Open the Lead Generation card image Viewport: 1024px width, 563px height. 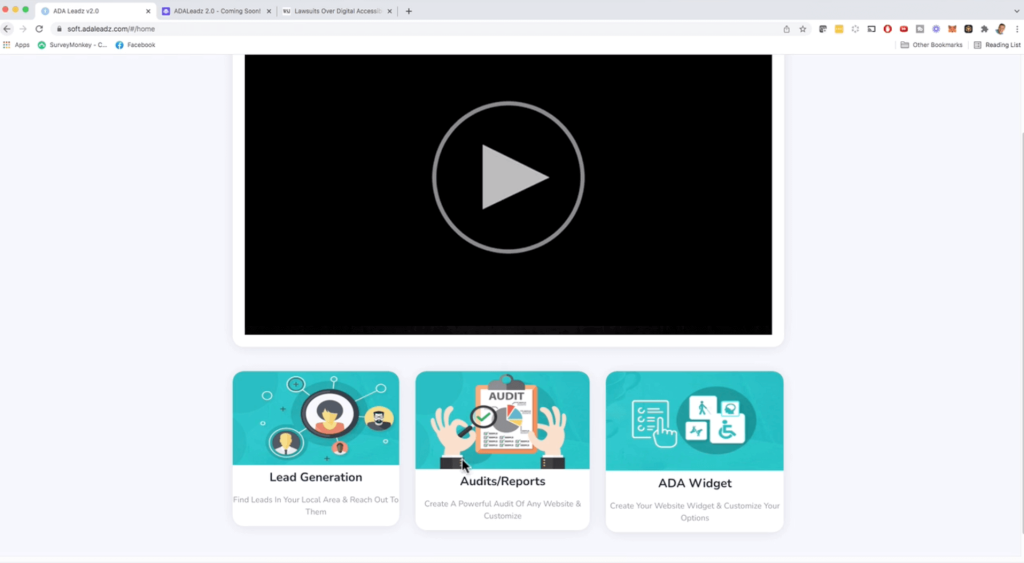tap(316, 417)
